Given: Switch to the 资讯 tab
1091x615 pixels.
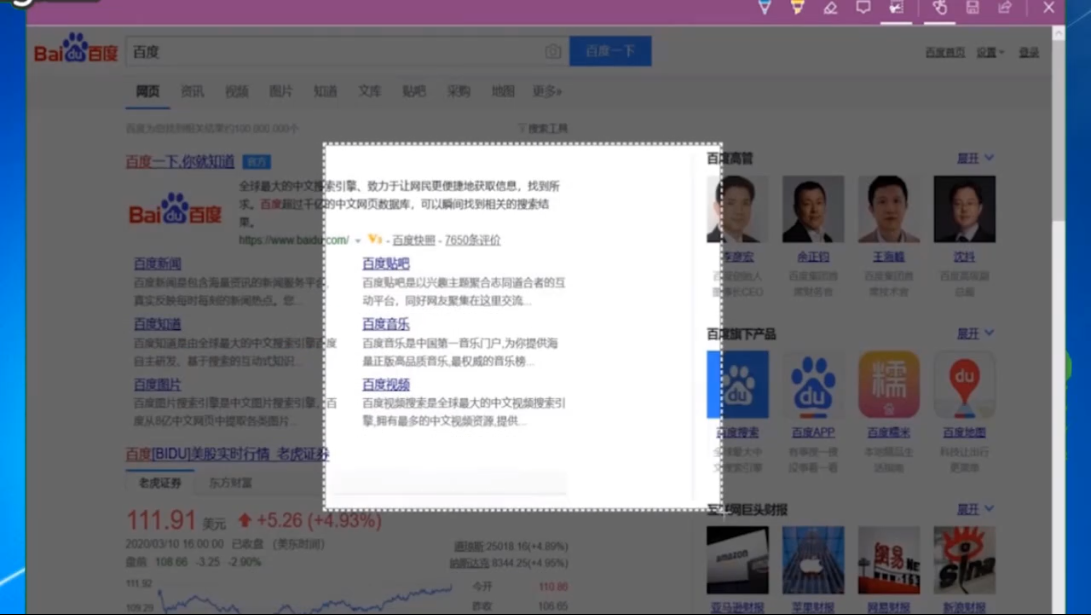Looking at the screenshot, I should [x=192, y=91].
